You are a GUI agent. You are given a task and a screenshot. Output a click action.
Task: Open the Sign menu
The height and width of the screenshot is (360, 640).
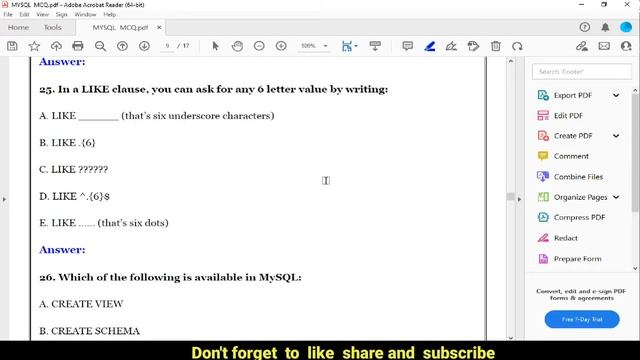point(61,14)
